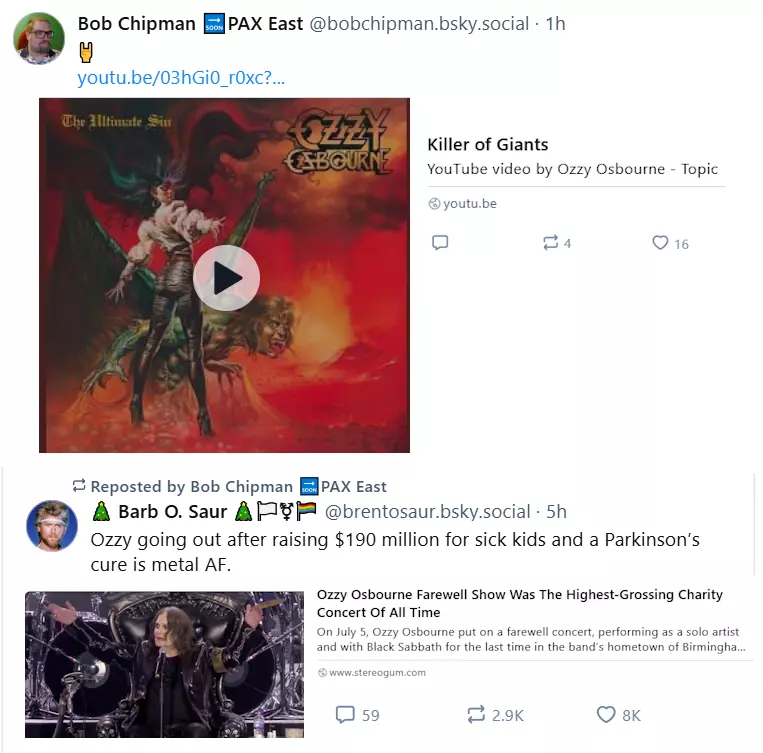The height and width of the screenshot is (753, 763).
Task: Repost the Killer of Giants post
Action: [557, 243]
